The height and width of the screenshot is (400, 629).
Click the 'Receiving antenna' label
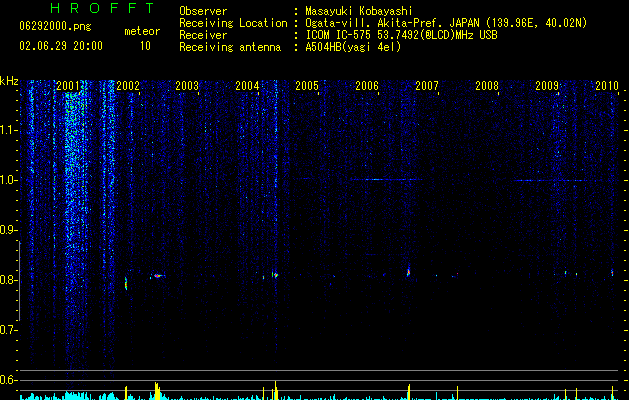pyautogui.click(x=230, y=47)
